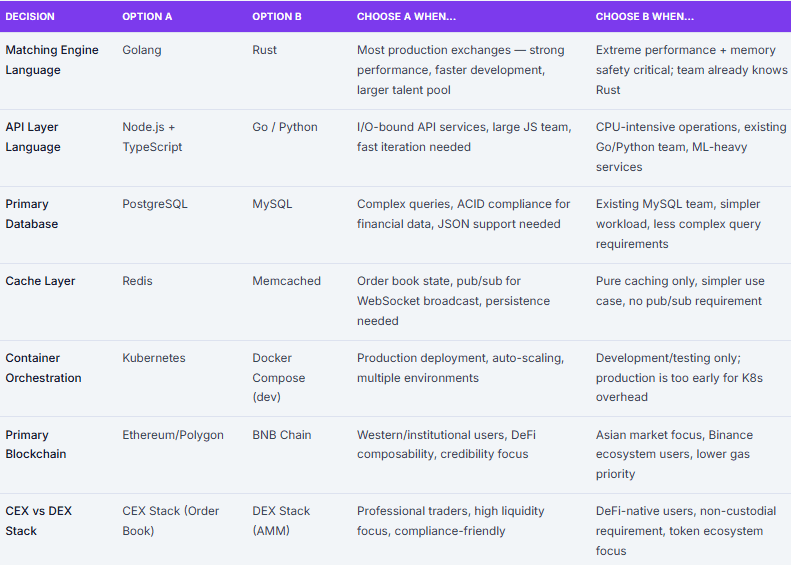Click the BNB Chain cell
Screen dimensions: 791x565
click(x=282, y=435)
